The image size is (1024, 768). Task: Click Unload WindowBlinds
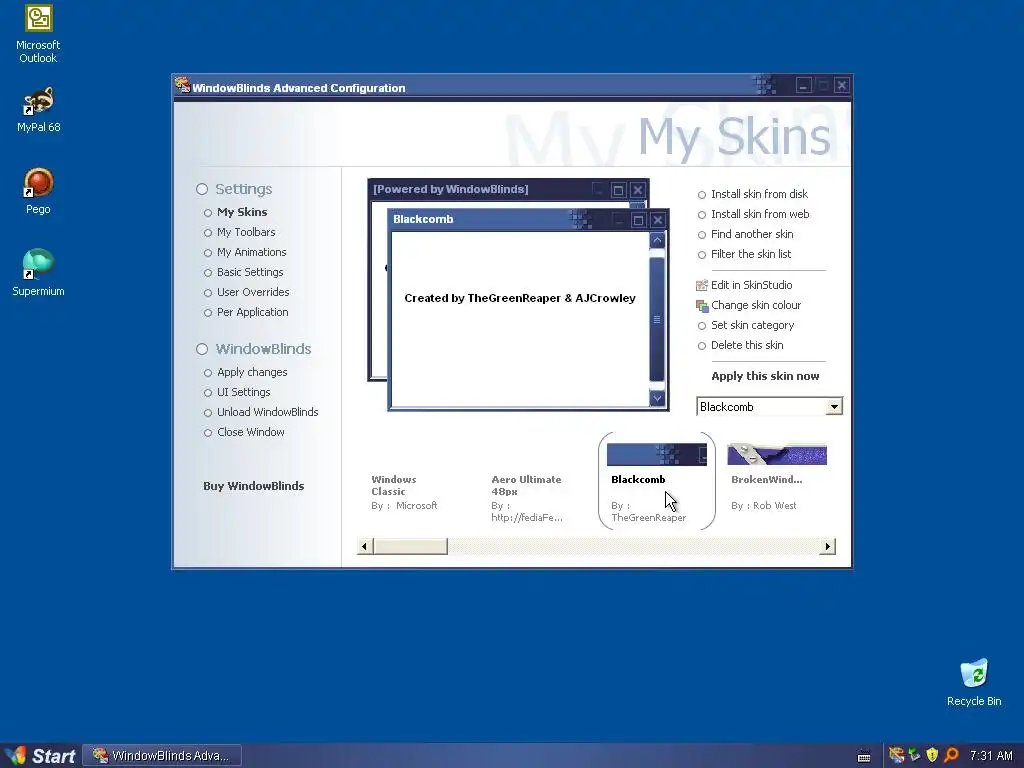coord(267,413)
